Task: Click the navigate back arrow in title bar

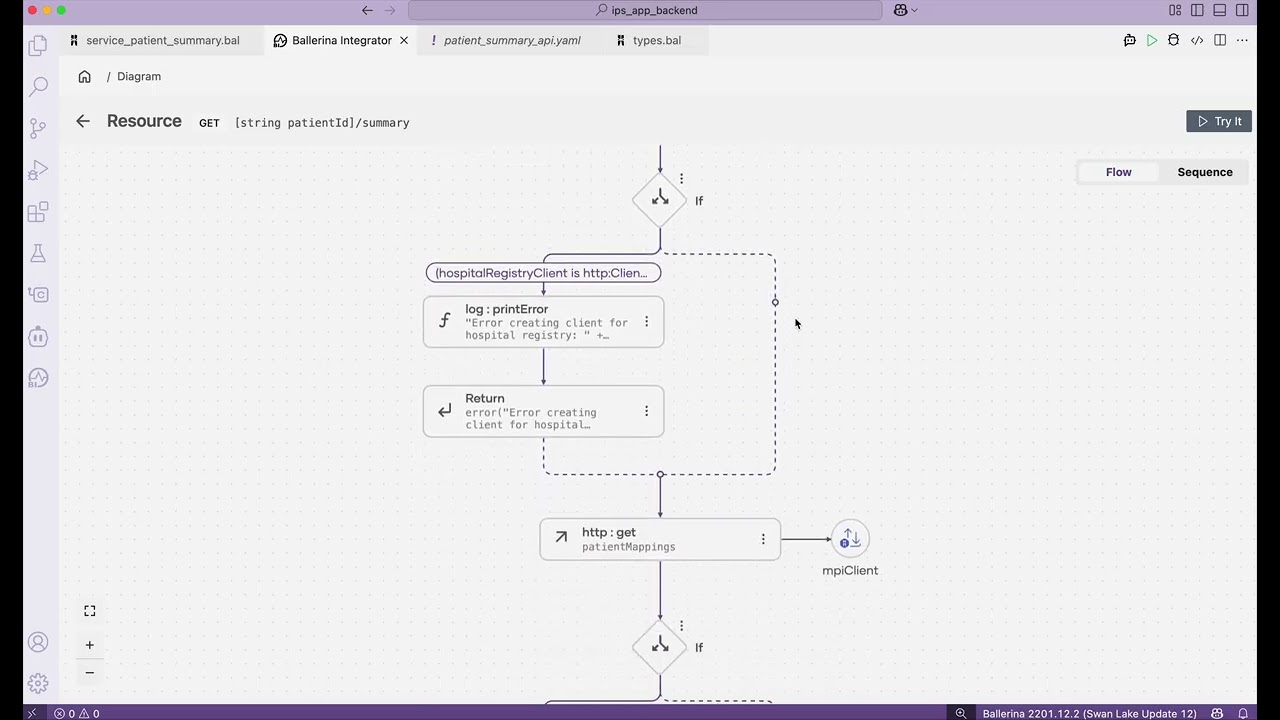Action: [x=367, y=10]
